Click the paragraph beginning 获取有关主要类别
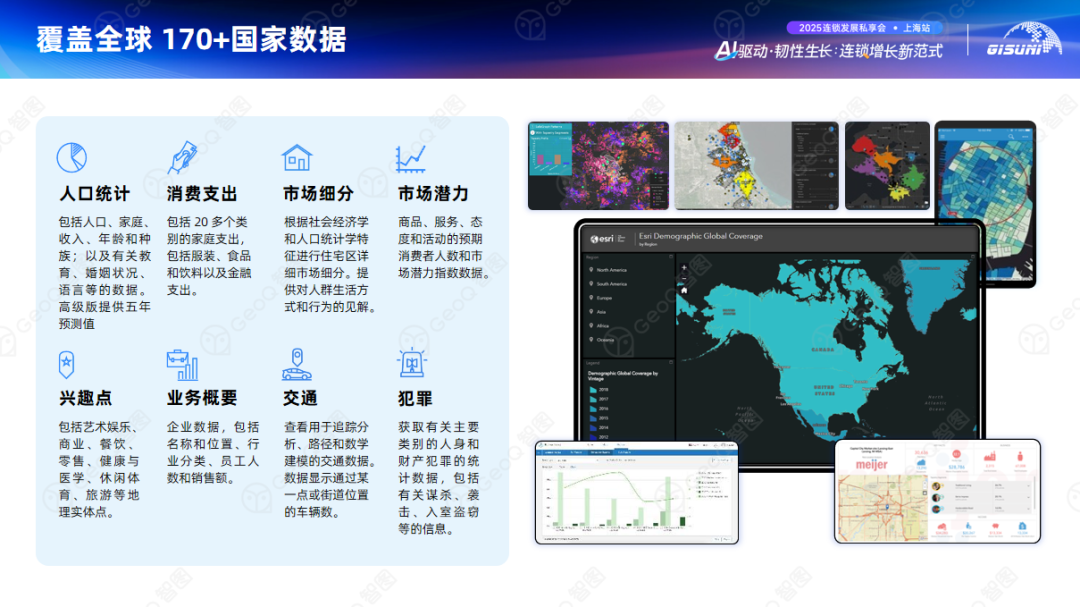The width and height of the screenshot is (1080, 607). pos(438,477)
